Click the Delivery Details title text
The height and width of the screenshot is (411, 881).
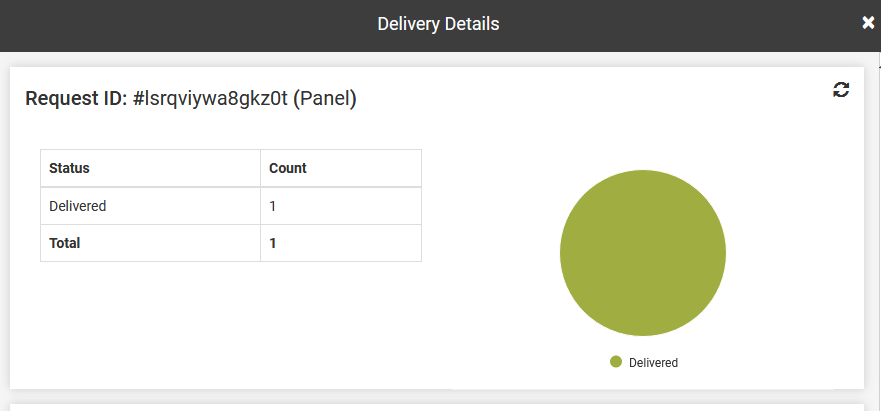point(438,24)
